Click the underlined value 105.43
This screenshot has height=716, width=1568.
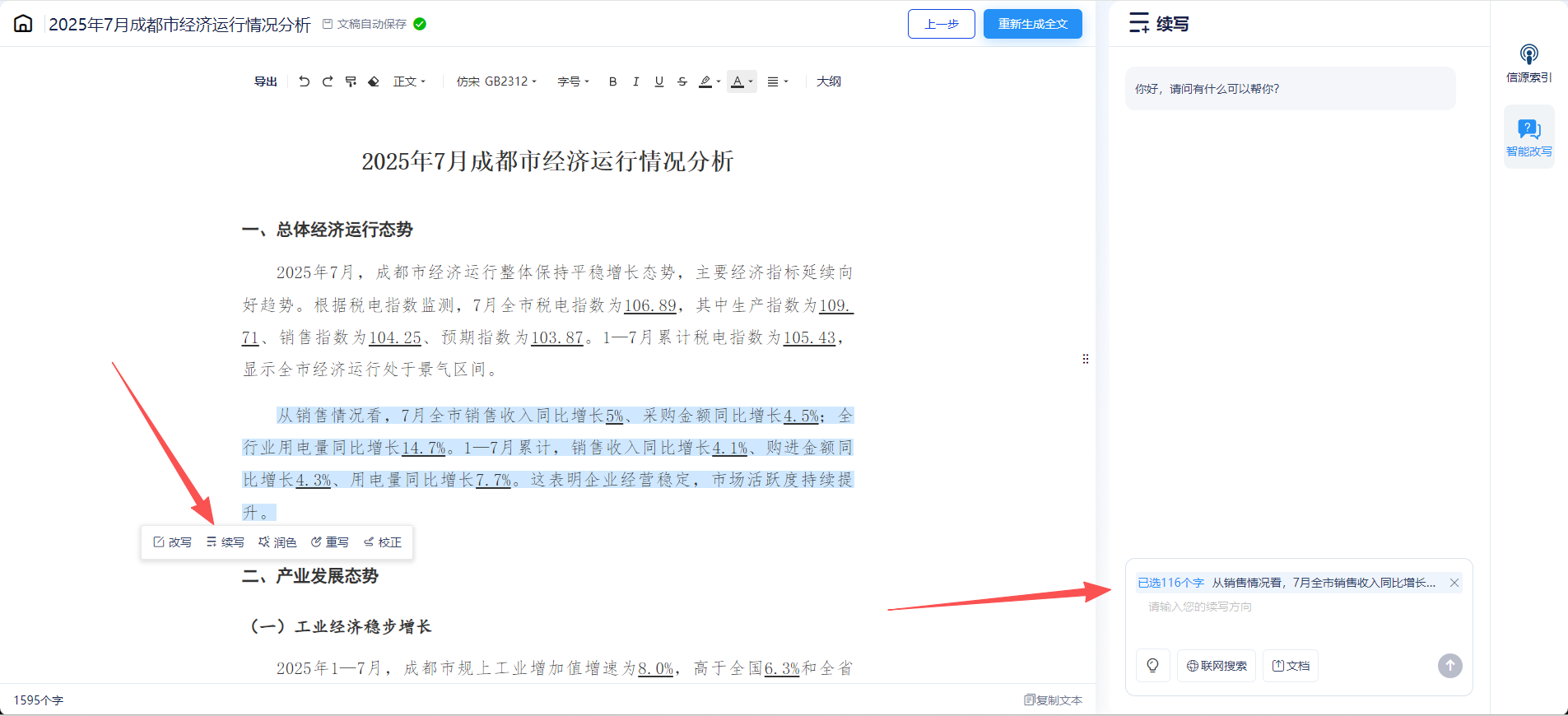tap(809, 337)
